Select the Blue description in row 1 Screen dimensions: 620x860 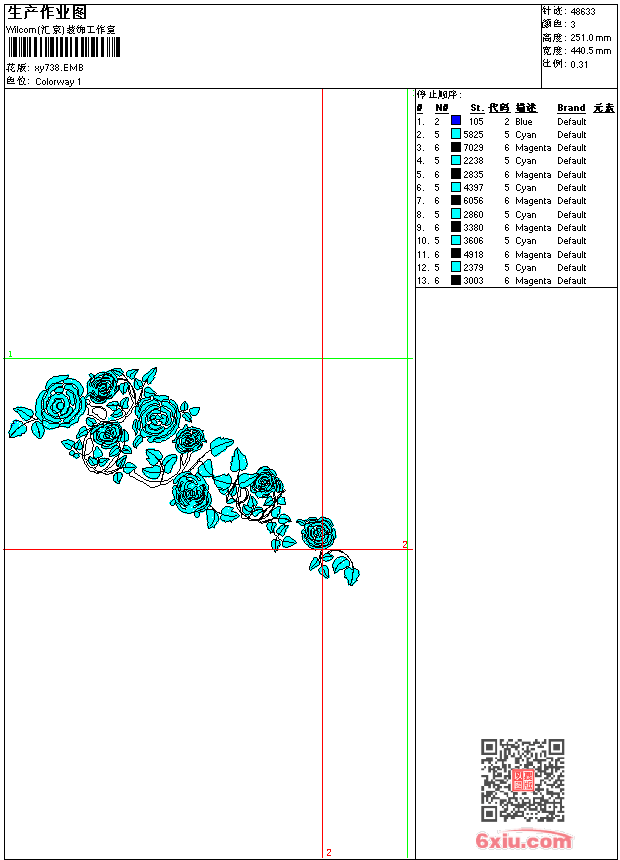(523, 122)
